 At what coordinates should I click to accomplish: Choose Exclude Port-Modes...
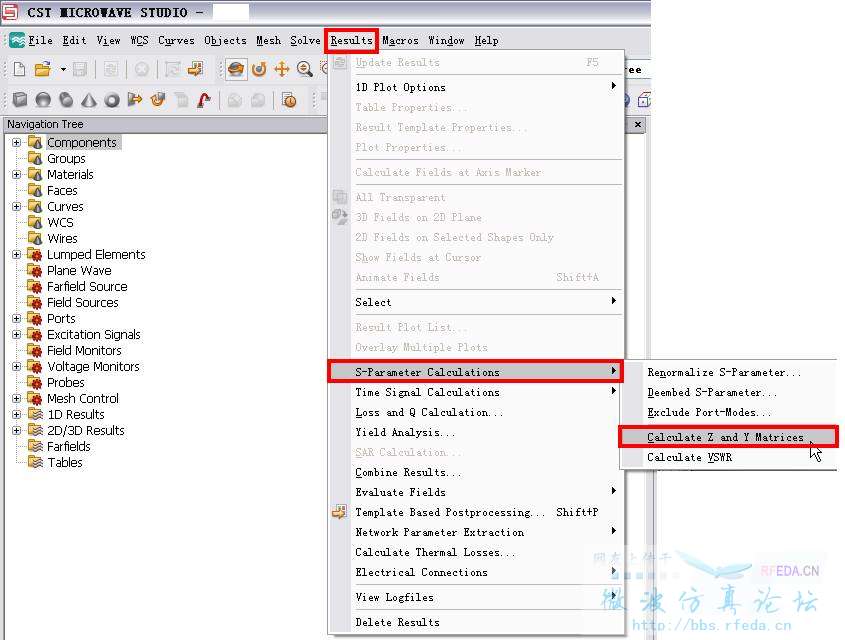pyautogui.click(x=728, y=412)
